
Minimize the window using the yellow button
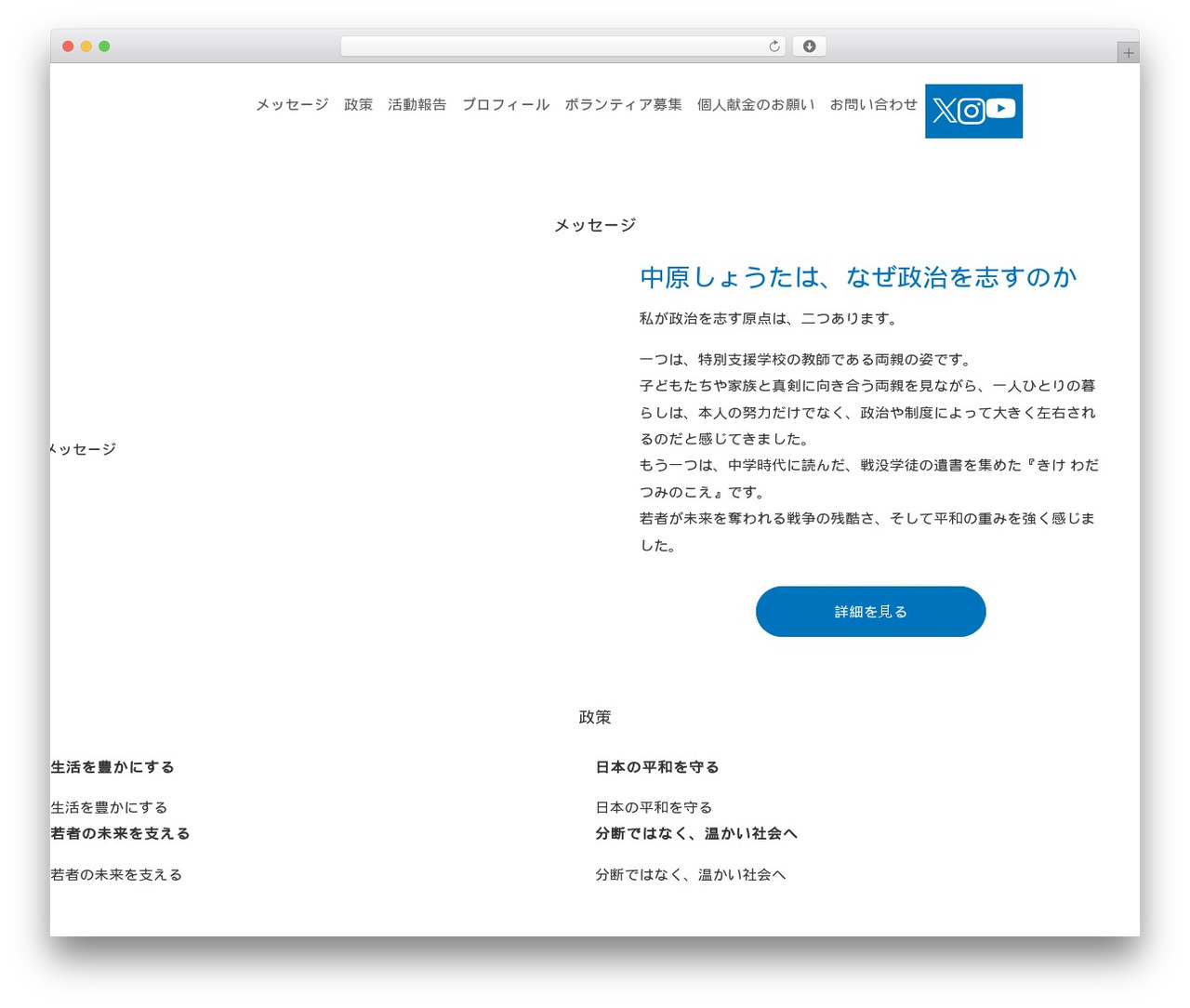click(x=86, y=46)
